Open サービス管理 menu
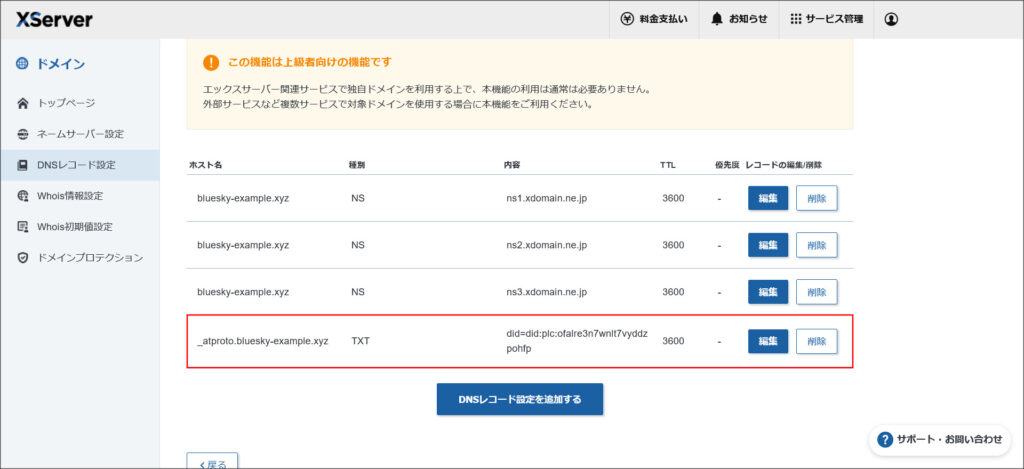The width and height of the screenshot is (1024, 469). tap(826, 20)
